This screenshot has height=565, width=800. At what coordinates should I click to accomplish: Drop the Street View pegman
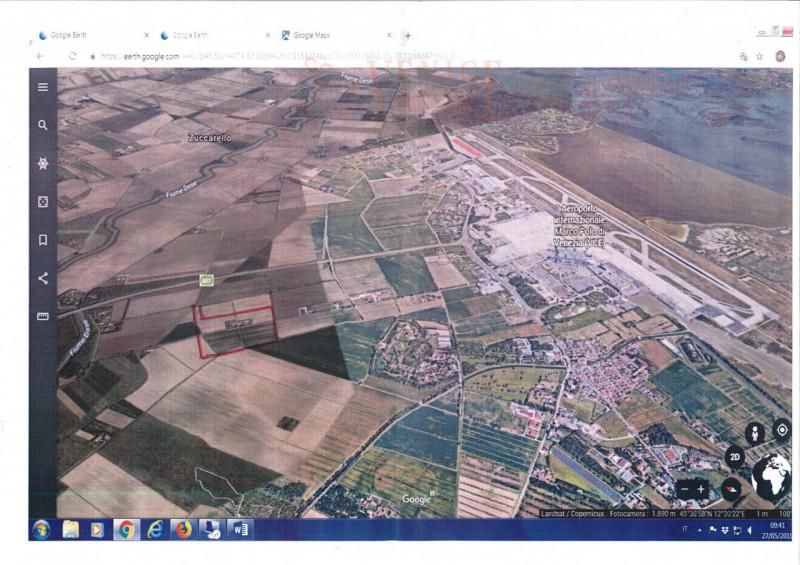tap(755, 432)
